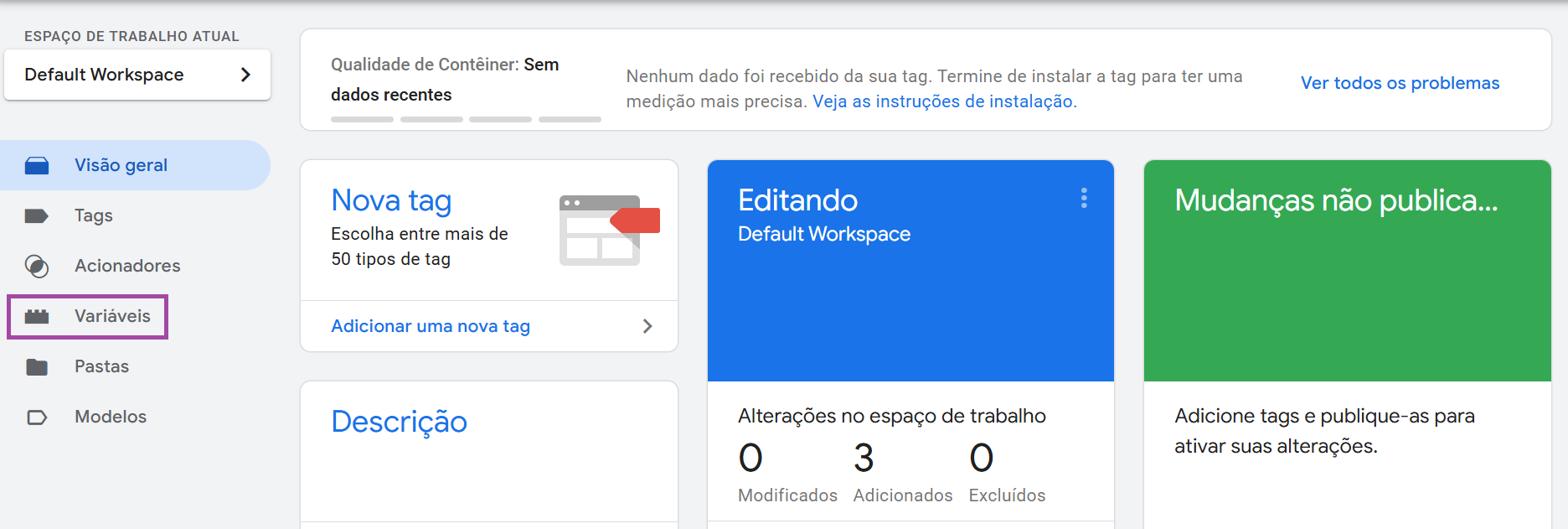Click Default Workspace subtitle on blue card

click(x=824, y=234)
